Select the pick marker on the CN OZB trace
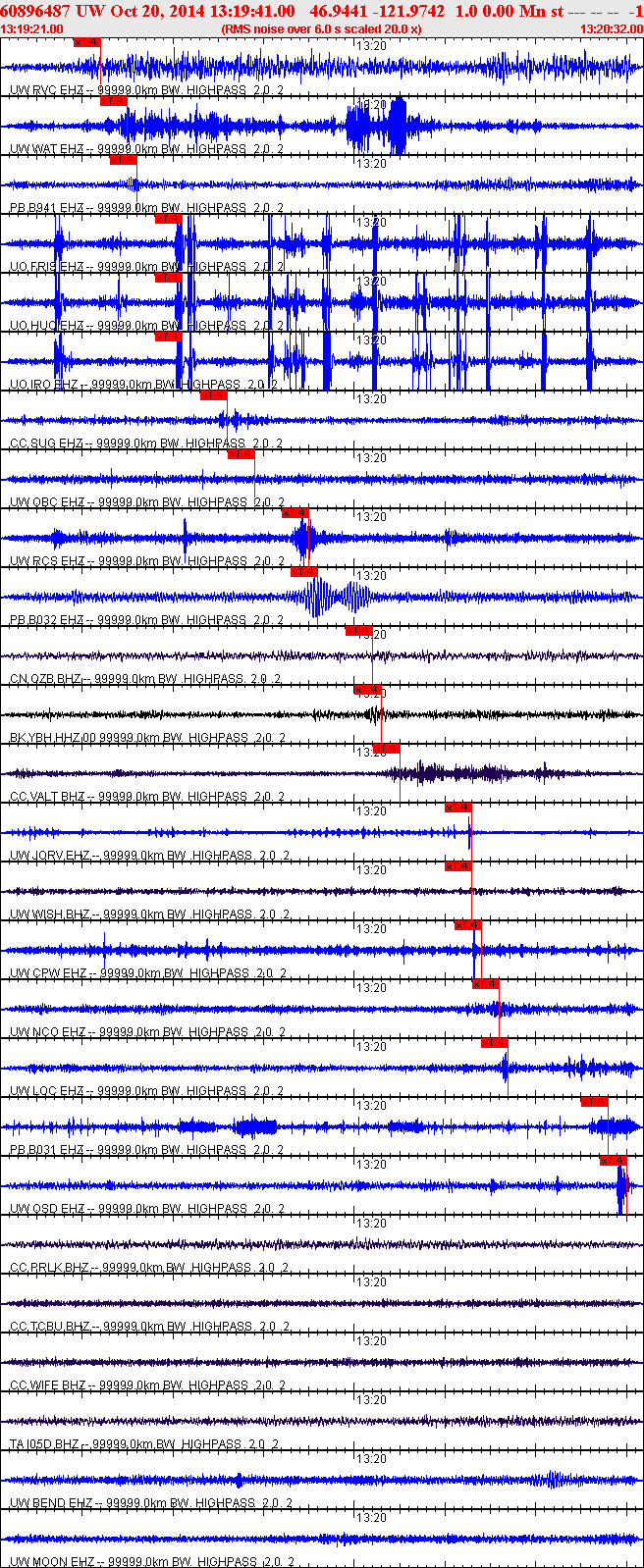Image resolution: width=644 pixels, height=1568 pixels. (x=359, y=631)
